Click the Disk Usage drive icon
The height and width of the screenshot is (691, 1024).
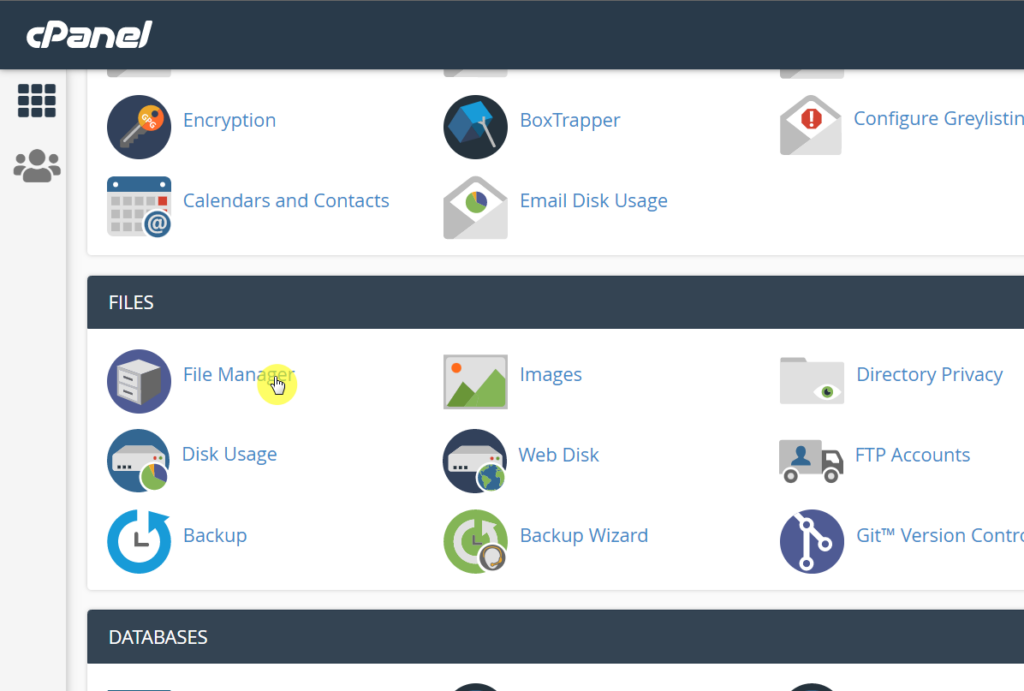[139, 461]
